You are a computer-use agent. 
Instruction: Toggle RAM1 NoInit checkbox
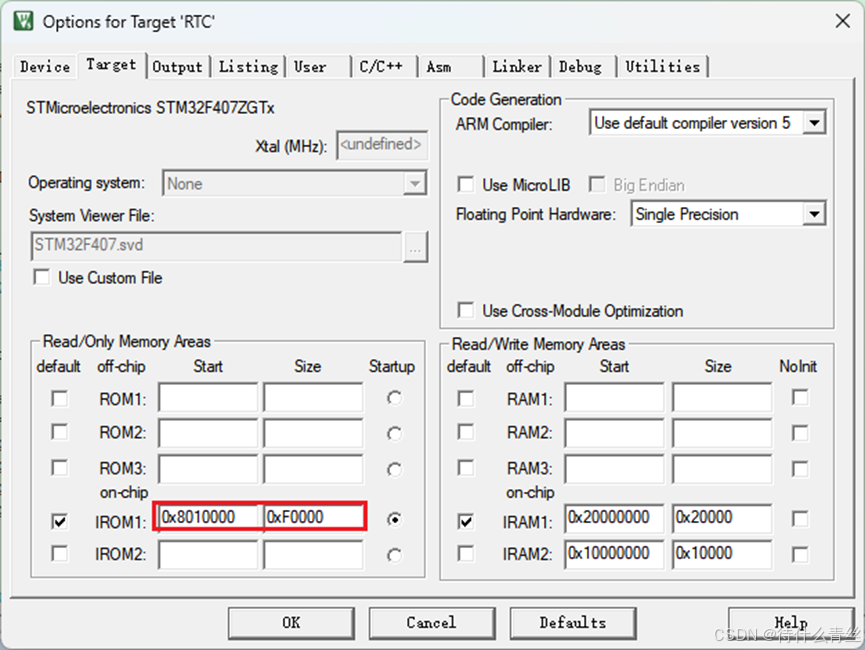tap(800, 397)
